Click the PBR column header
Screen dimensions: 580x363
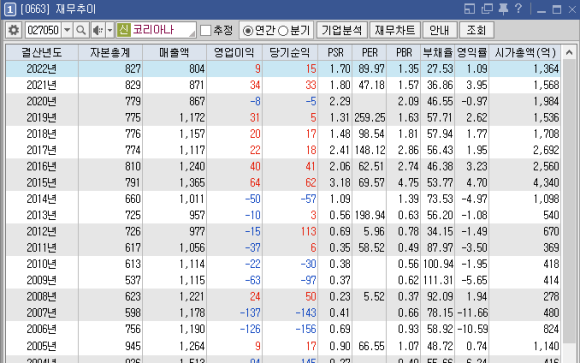pyautogui.click(x=404, y=53)
